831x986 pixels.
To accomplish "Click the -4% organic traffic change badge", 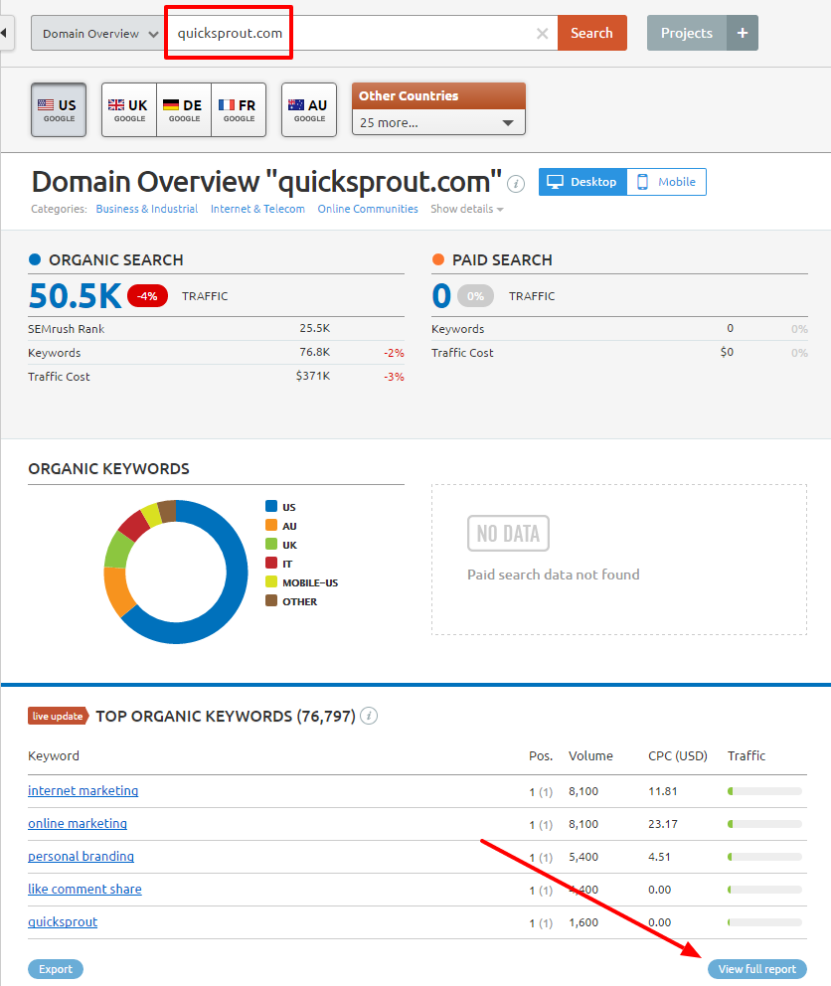I will pyautogui.click(x=148, y=296).
